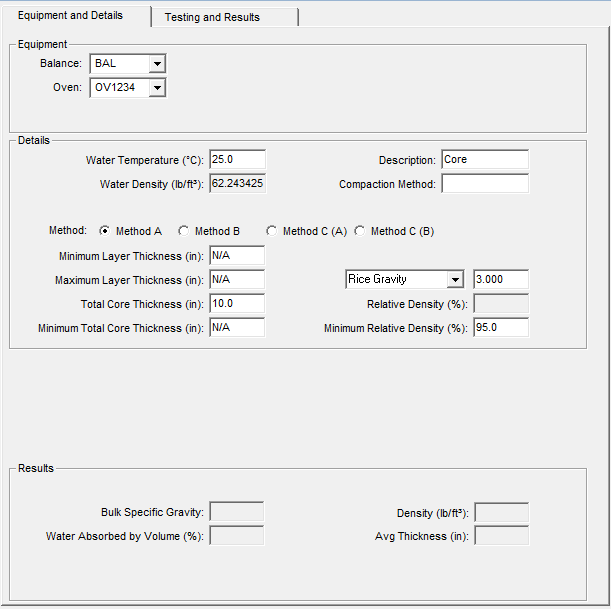Screen dimensions: 611x609
Task: Click the Water Density value box
Action: (237, 184)
